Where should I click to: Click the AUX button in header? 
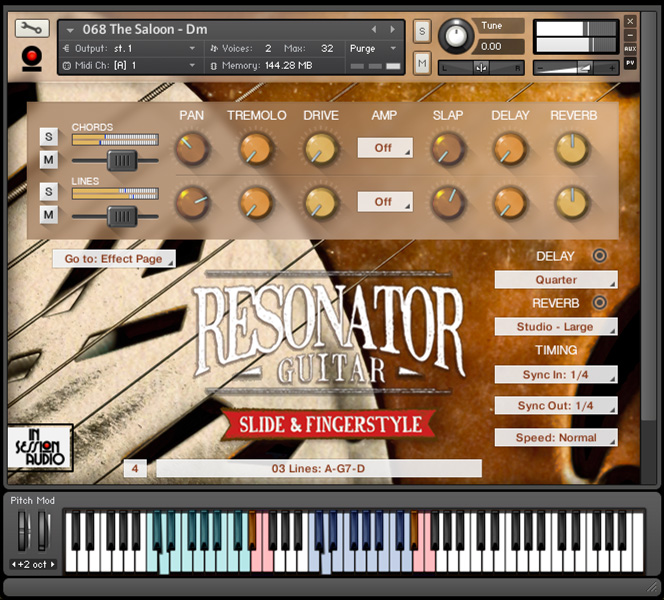(x=630, y=49)
